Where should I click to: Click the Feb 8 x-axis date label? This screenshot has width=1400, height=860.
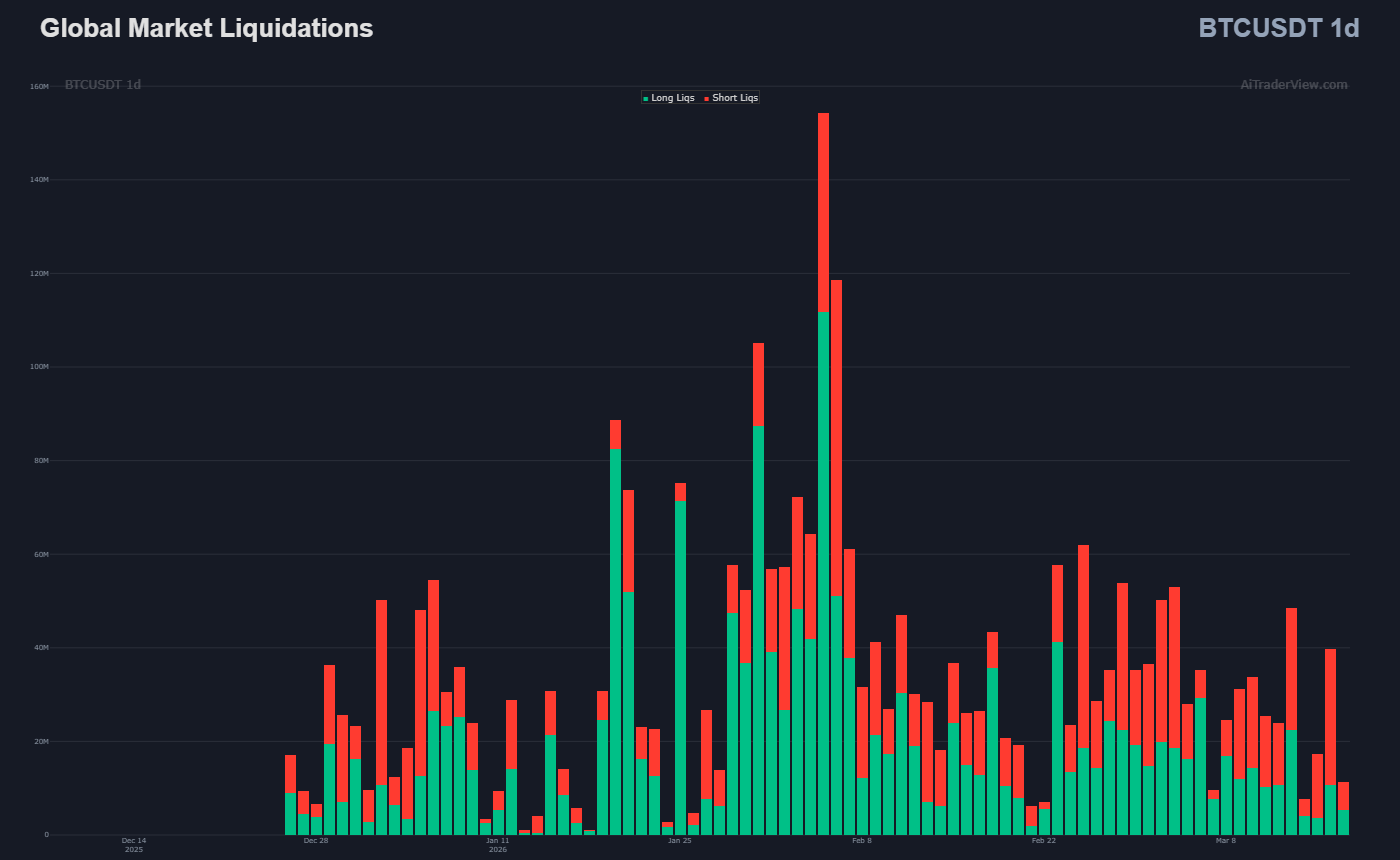[x=862, y=841]
